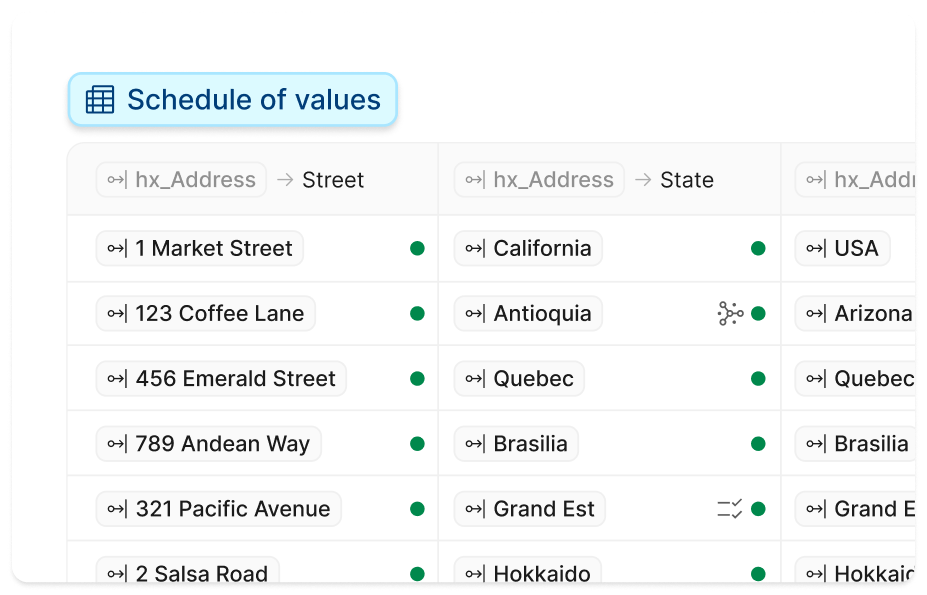The image size is (927, 595).
Task: Click the green dot next to 789 Andean Way
Action: pos(417,444)
